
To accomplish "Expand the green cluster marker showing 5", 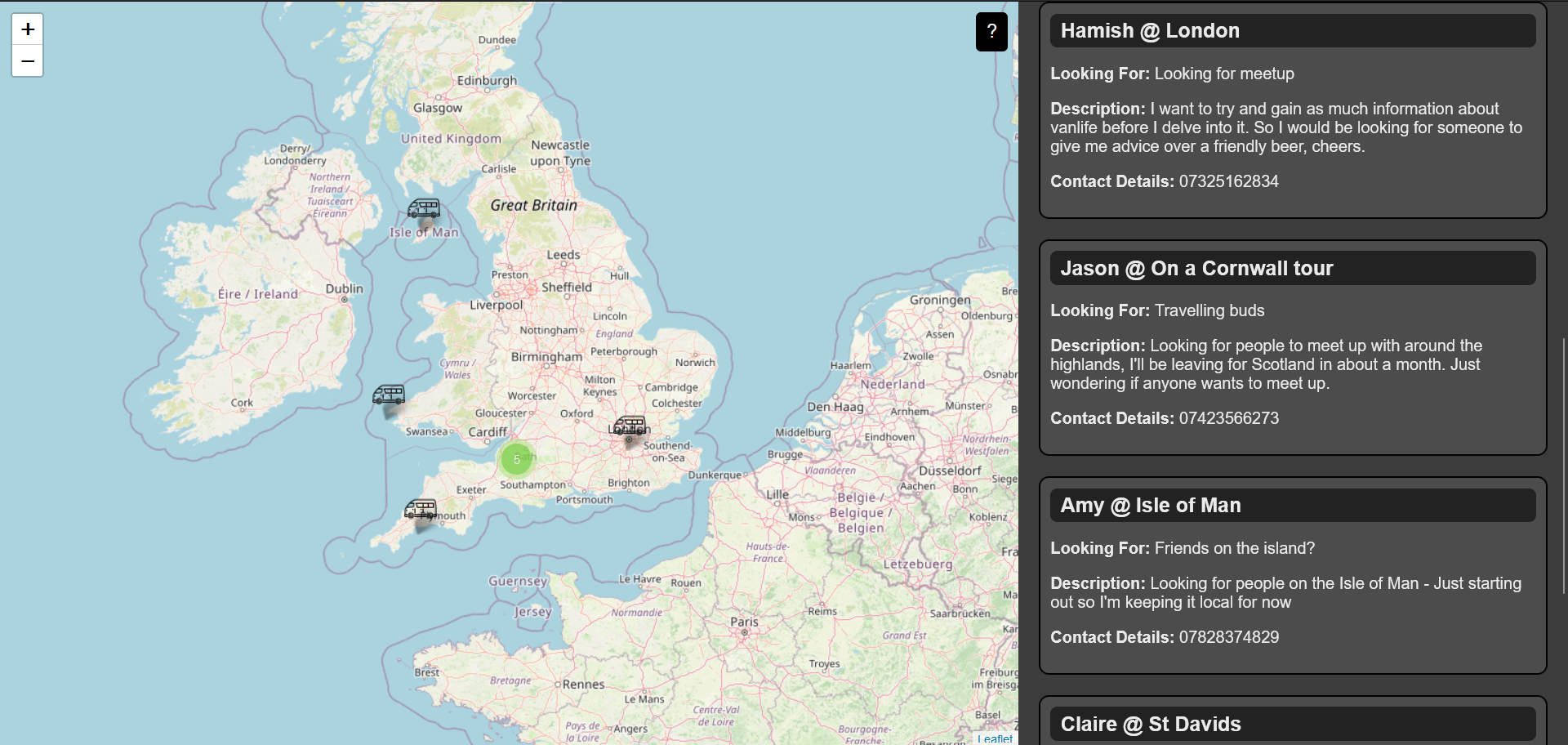I will (516, 459).
